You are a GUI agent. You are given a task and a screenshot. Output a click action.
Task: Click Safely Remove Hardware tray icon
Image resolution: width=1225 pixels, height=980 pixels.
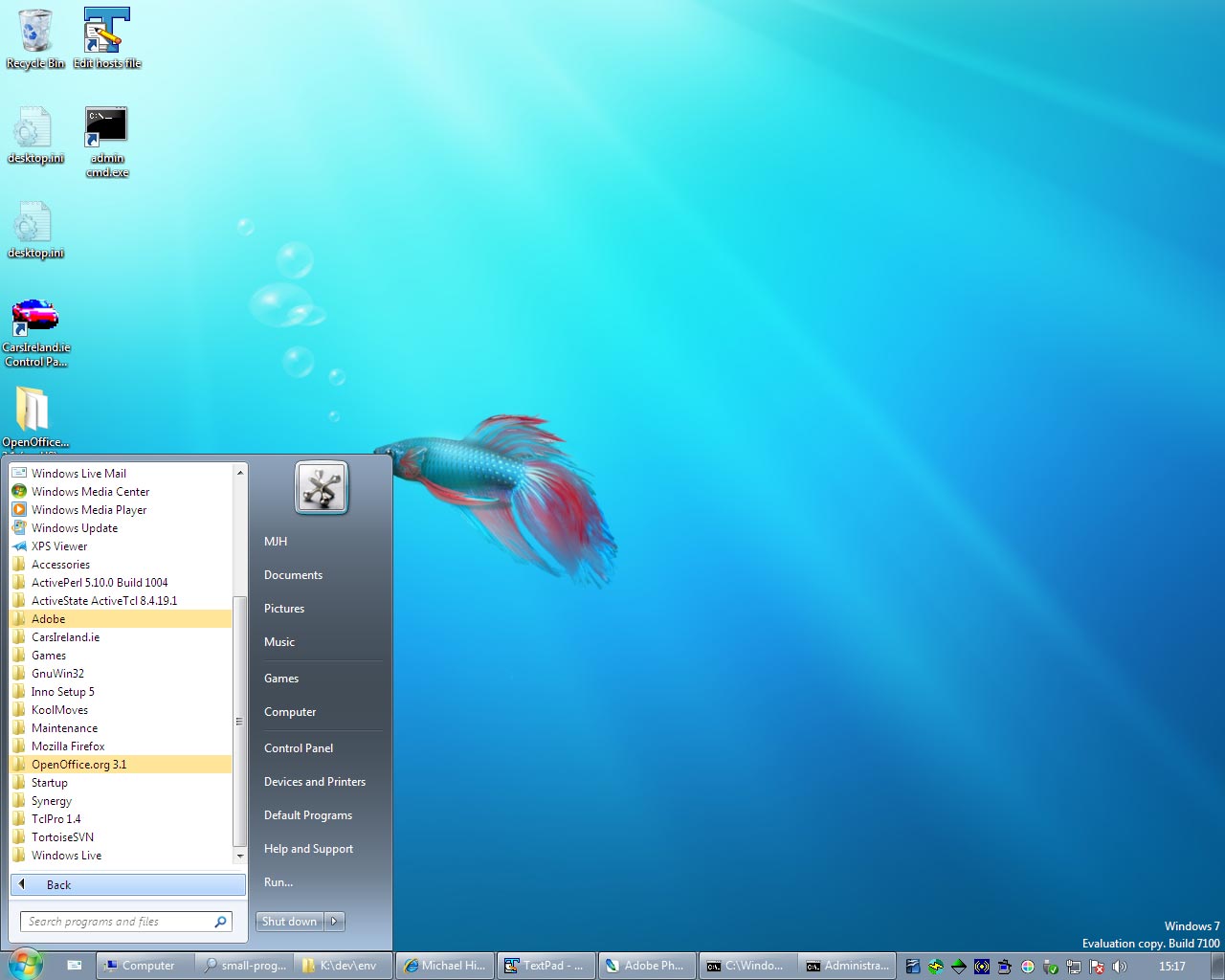pos(1051,967)
